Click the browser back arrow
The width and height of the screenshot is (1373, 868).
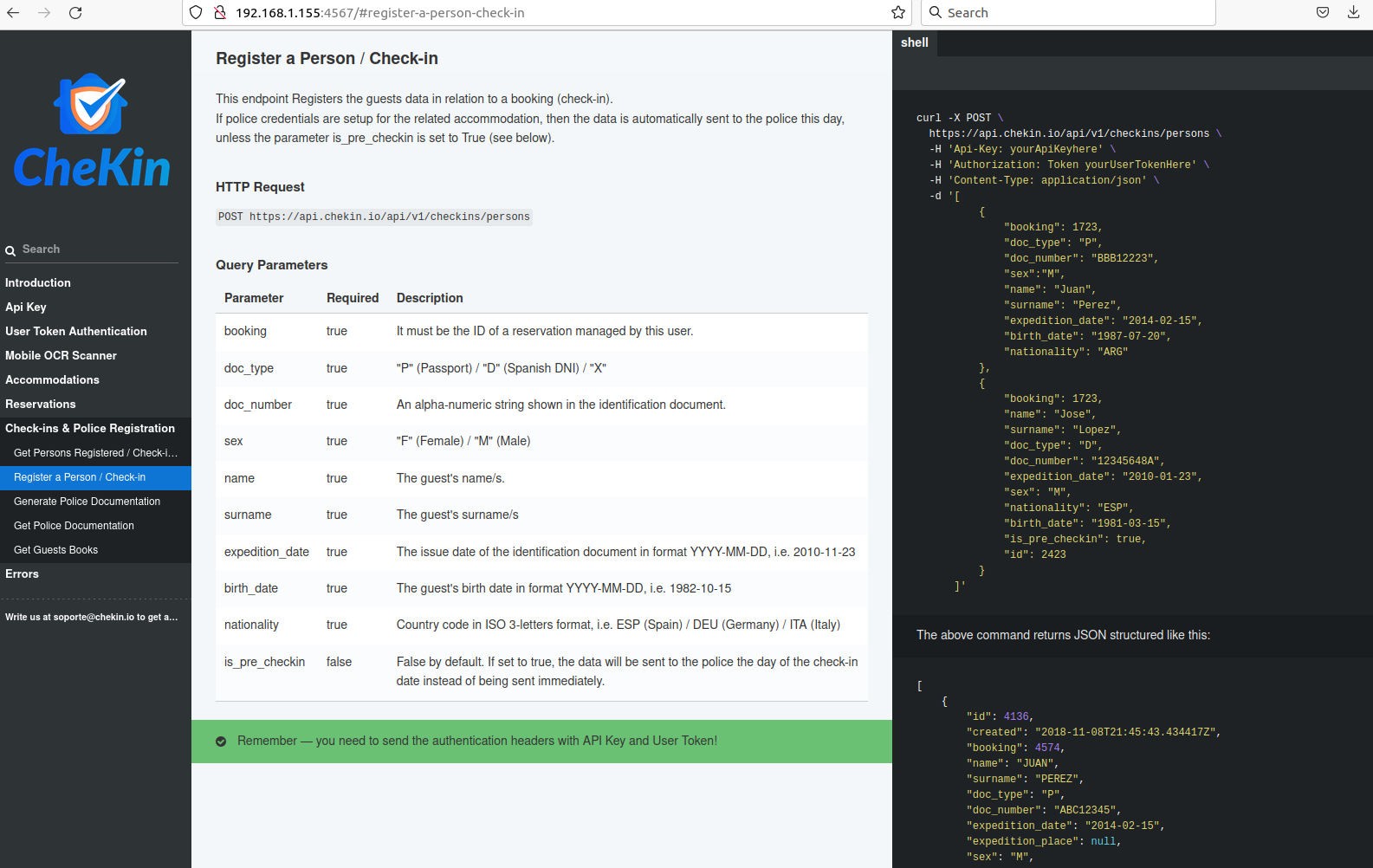pyautogui.click(x=13, y=13)
